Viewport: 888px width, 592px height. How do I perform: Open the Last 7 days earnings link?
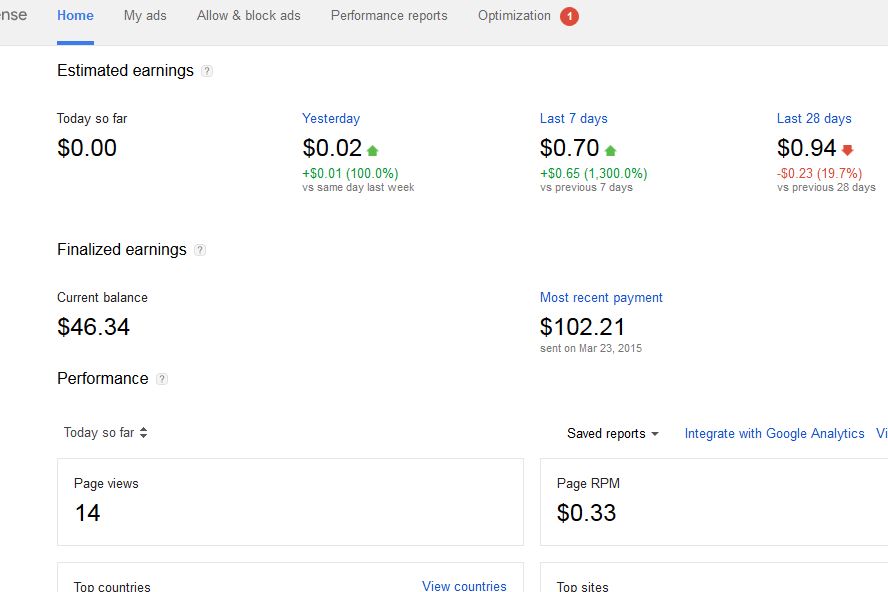click(574, 118)
